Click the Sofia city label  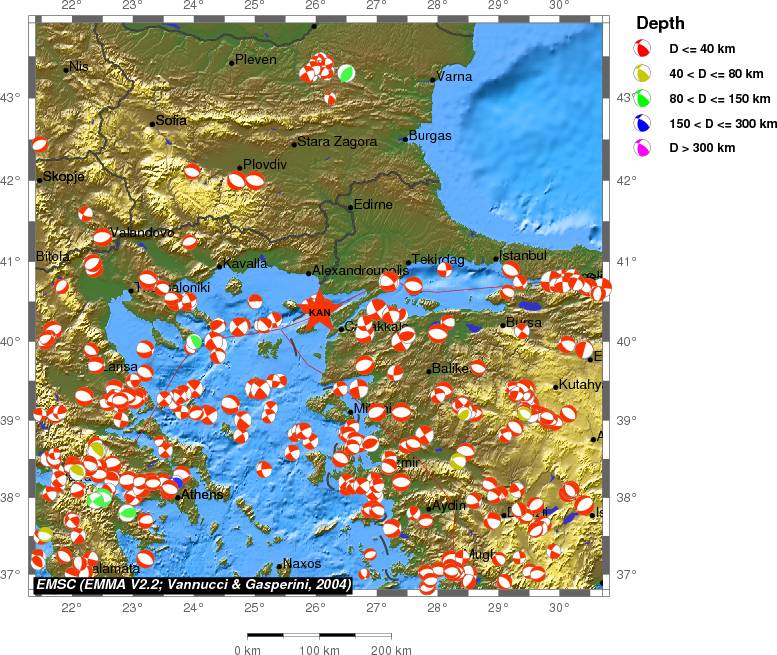171,121
